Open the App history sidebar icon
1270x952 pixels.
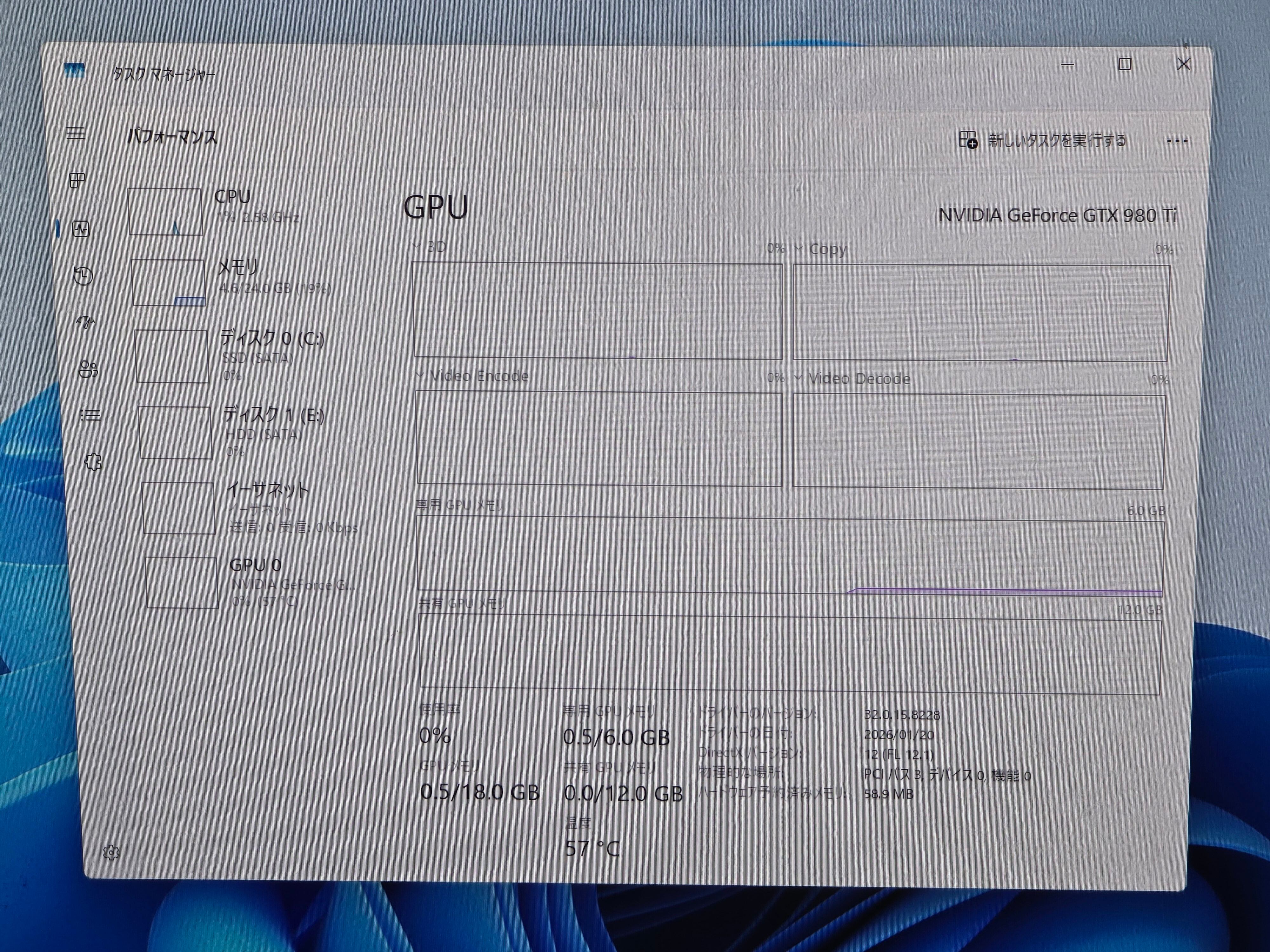[x=83, y=276]
